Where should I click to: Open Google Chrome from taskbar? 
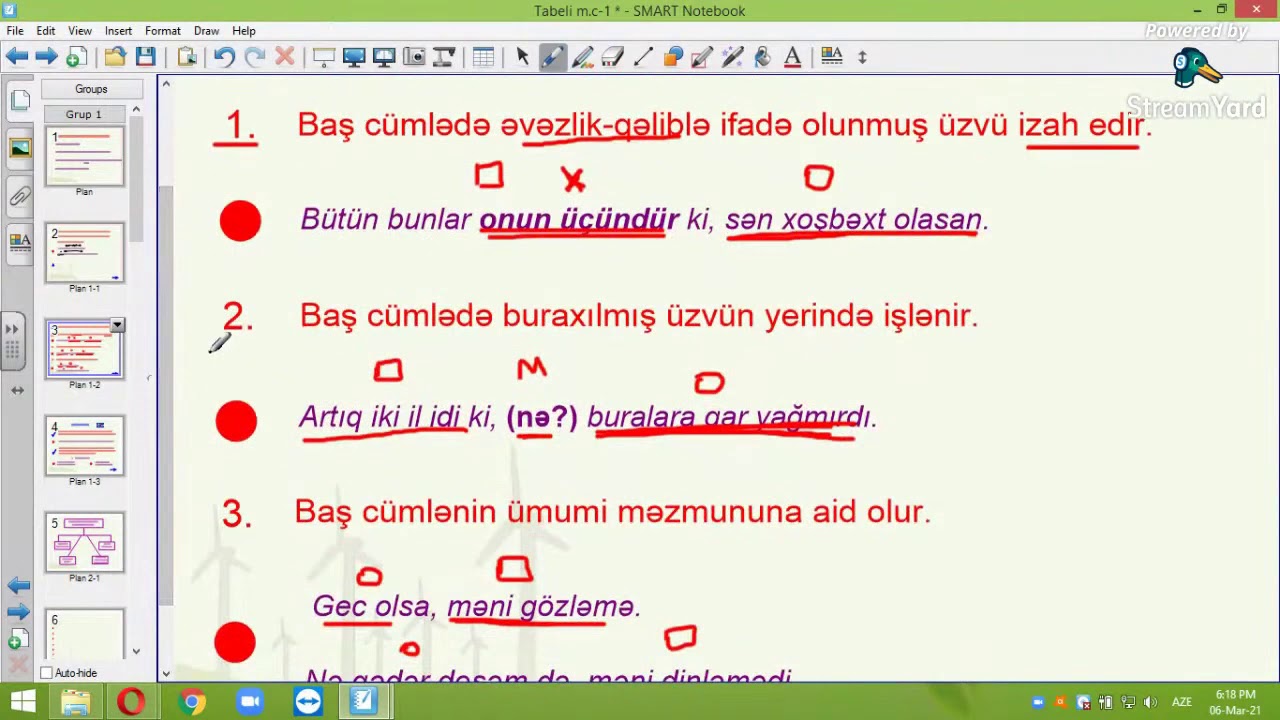tap(192, 703)
